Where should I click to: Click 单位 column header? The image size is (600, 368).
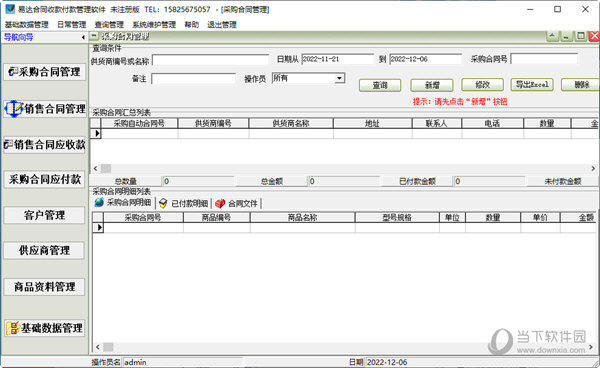pyautogui.click(x=452, y=217)
